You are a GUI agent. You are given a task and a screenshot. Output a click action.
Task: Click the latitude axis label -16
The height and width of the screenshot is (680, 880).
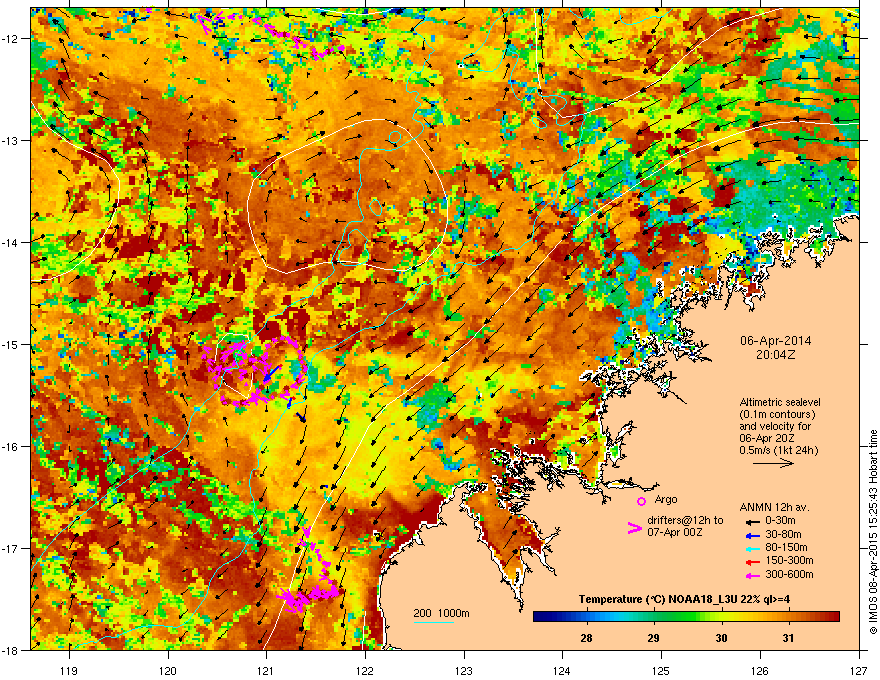click(11, 446)
